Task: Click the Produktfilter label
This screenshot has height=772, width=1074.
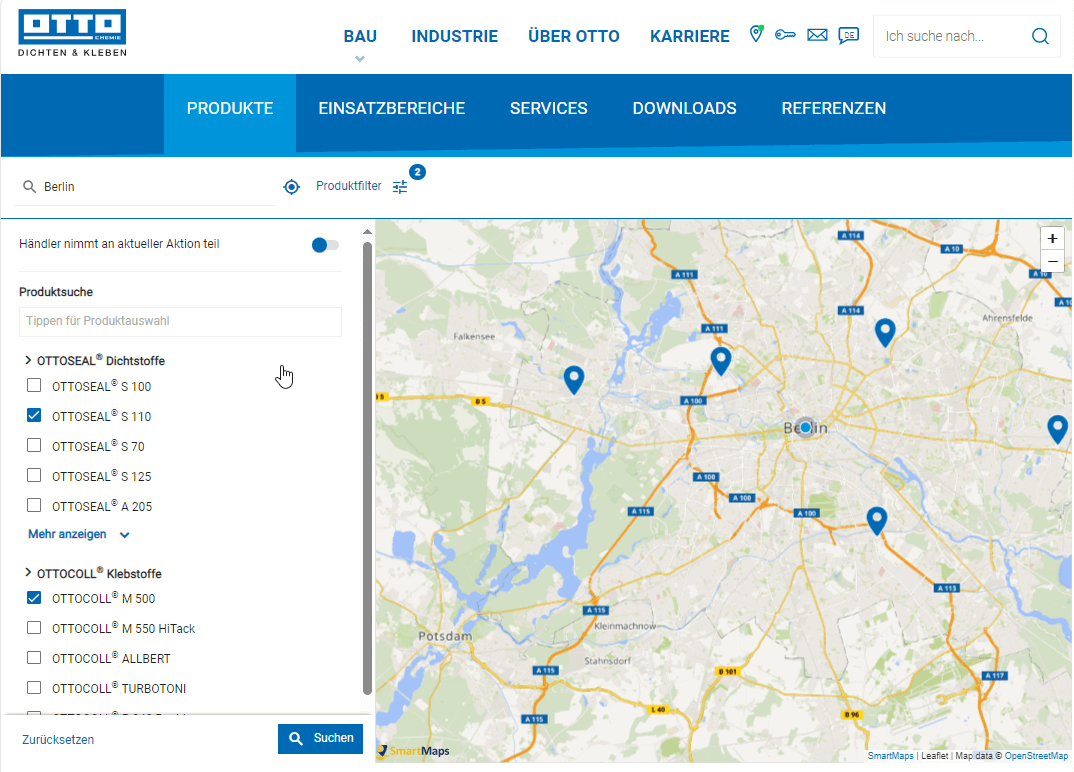Action: click(349, 186)
